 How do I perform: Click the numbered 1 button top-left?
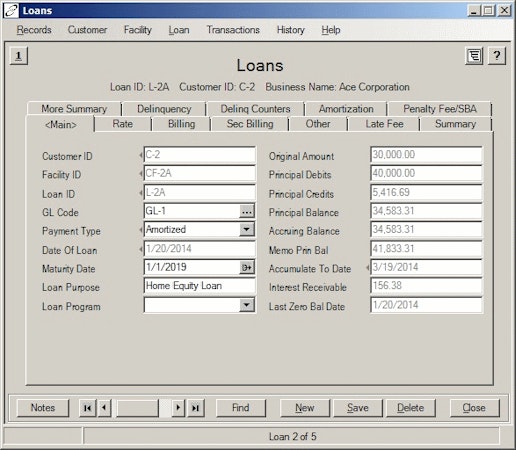[x=19, y=55]
